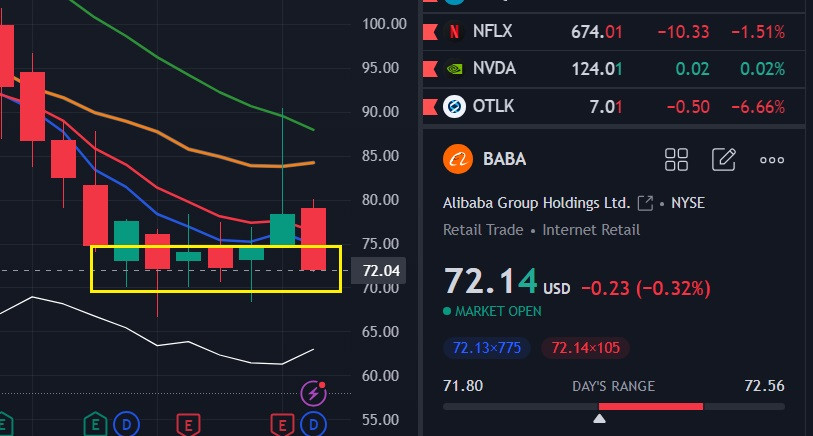Toggle the red flag on NVDA row
Viewport: 813px width, 436px height.
430,68
